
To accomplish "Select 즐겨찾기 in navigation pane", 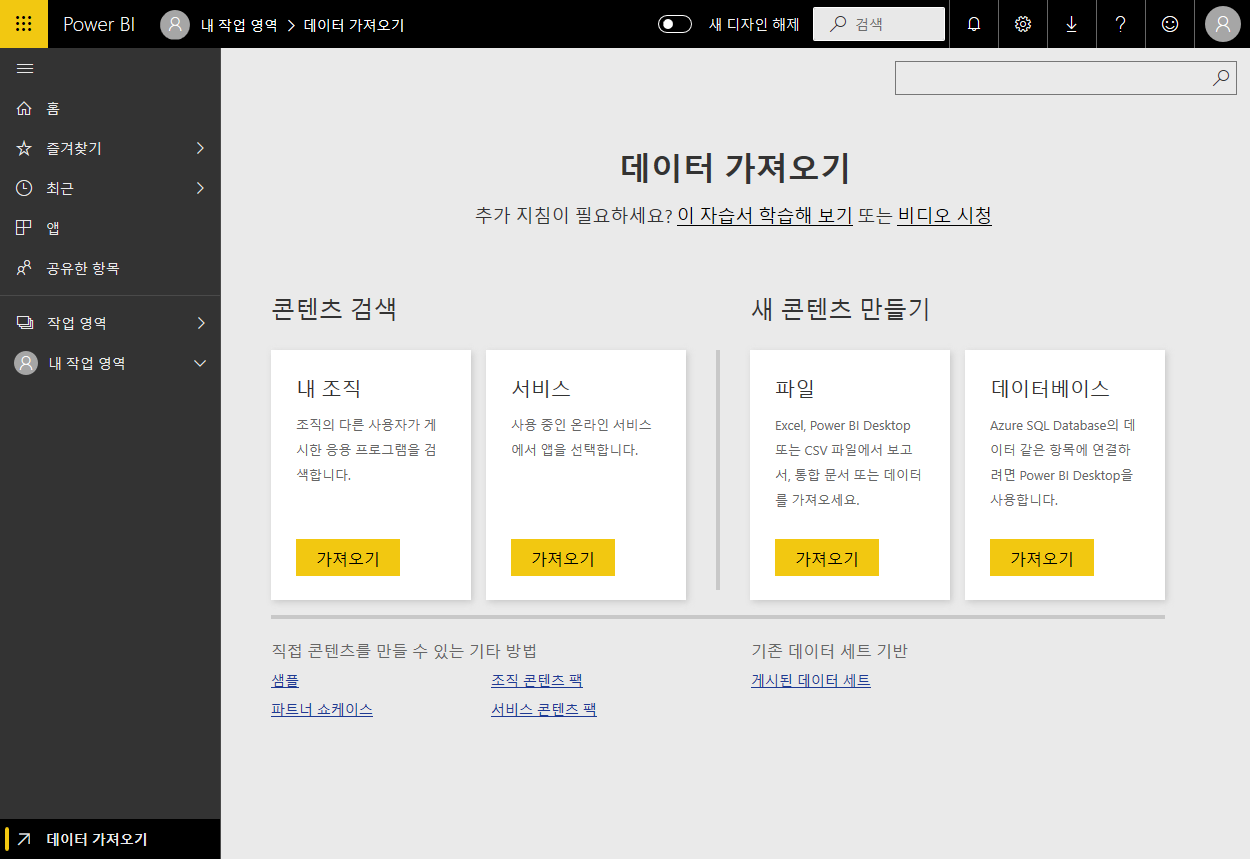I will point(110,148).
